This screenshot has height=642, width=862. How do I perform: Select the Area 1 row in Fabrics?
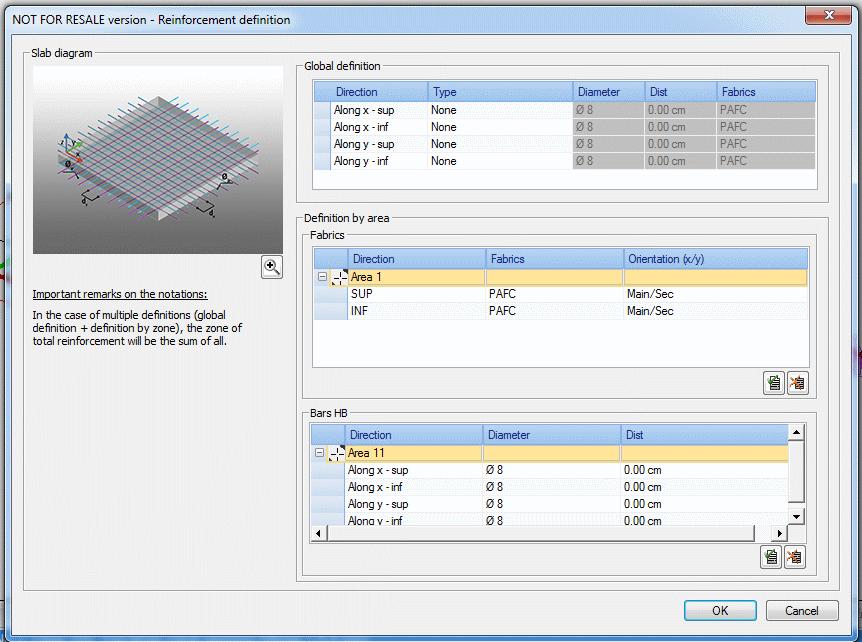[x=561, y=277]
